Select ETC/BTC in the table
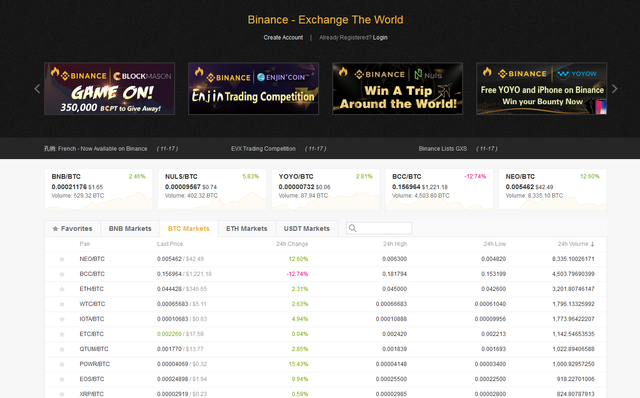Image resolution: width=640 pixels, height=398 pixels. click(91, 334)
